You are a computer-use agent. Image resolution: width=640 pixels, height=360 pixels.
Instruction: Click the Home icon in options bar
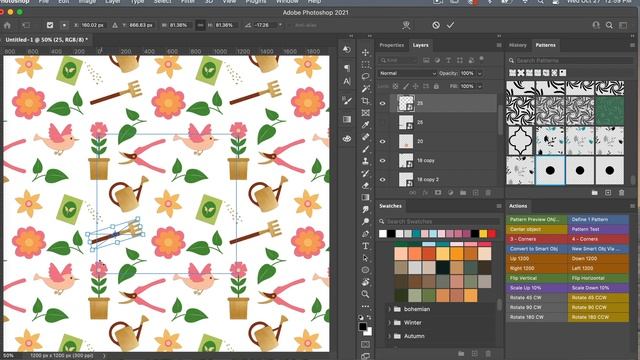[x=7, y=25]
